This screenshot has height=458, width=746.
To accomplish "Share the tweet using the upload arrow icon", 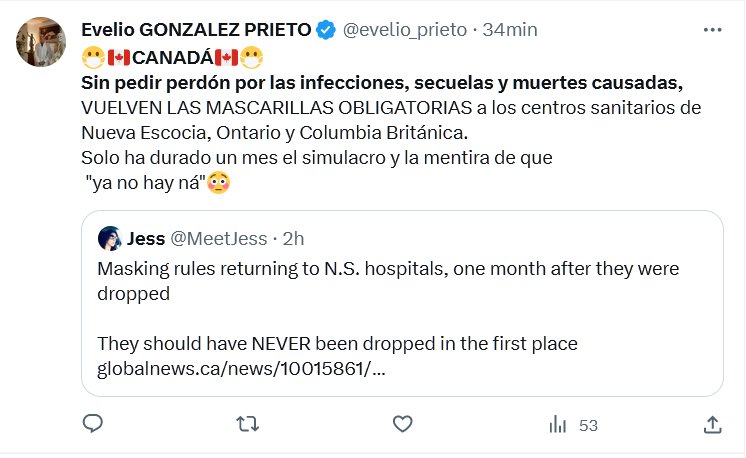I will click(x=712, y=424).
